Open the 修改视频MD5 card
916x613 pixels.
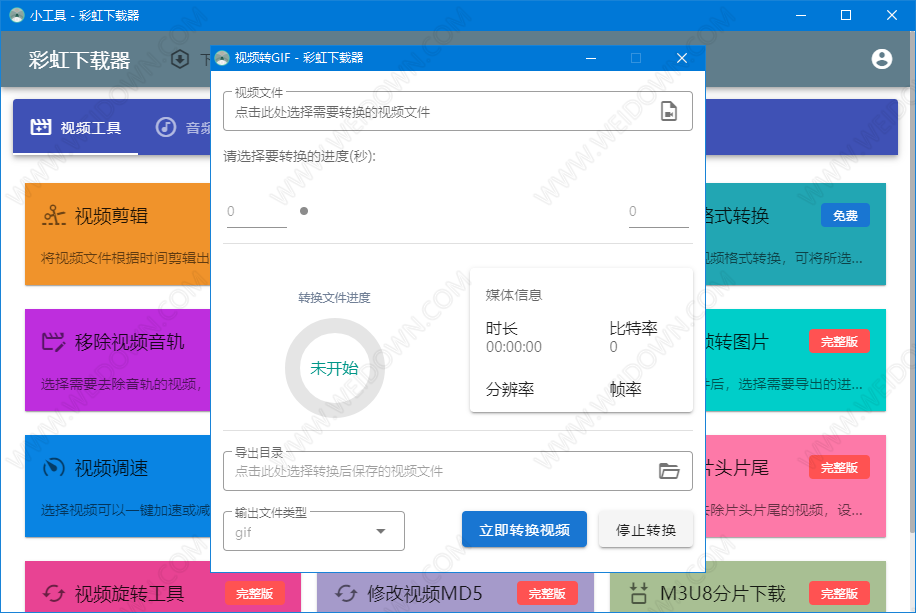click(x=455, y=593)
